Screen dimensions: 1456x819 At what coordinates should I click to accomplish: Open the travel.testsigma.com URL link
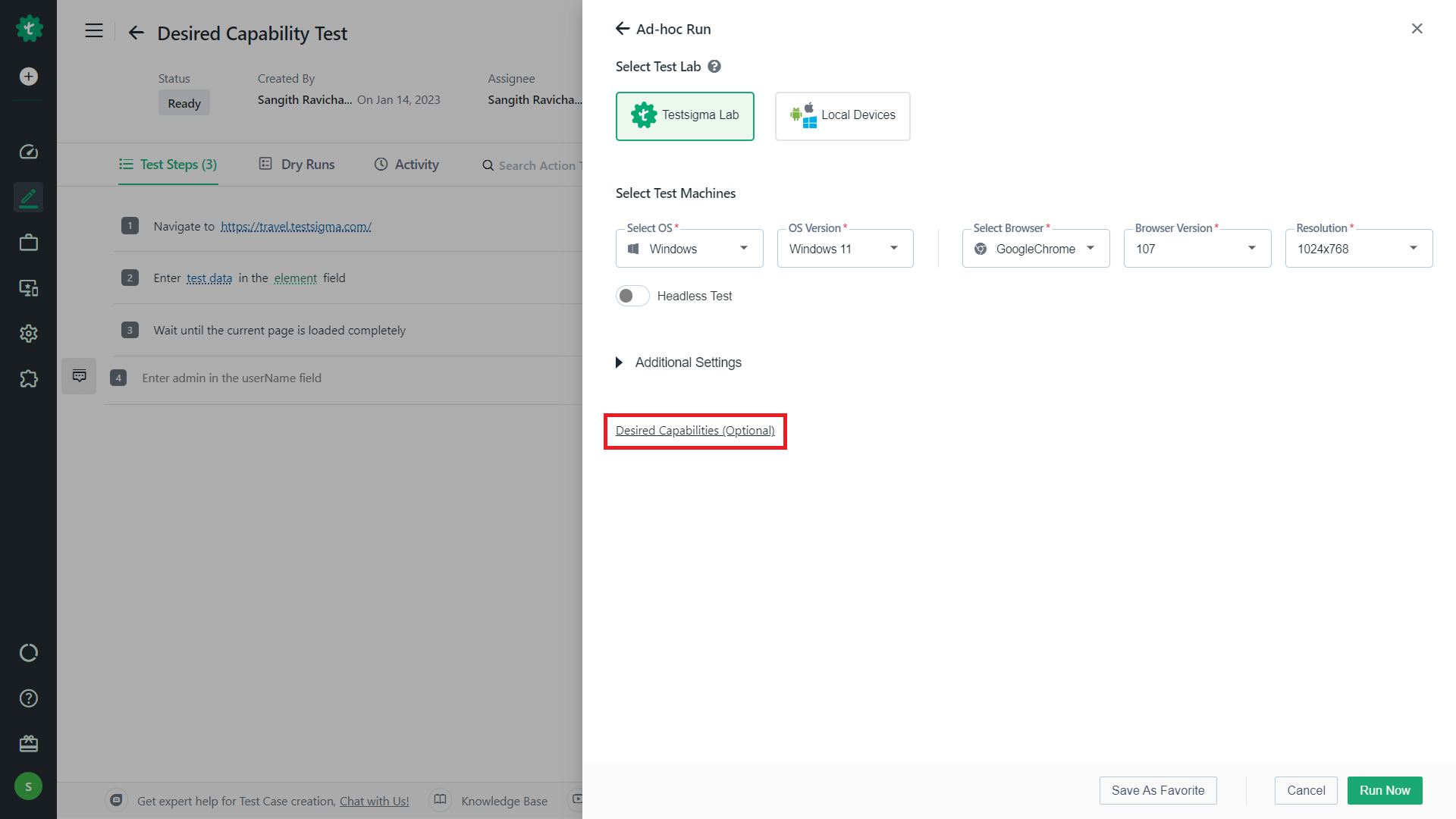296,226
